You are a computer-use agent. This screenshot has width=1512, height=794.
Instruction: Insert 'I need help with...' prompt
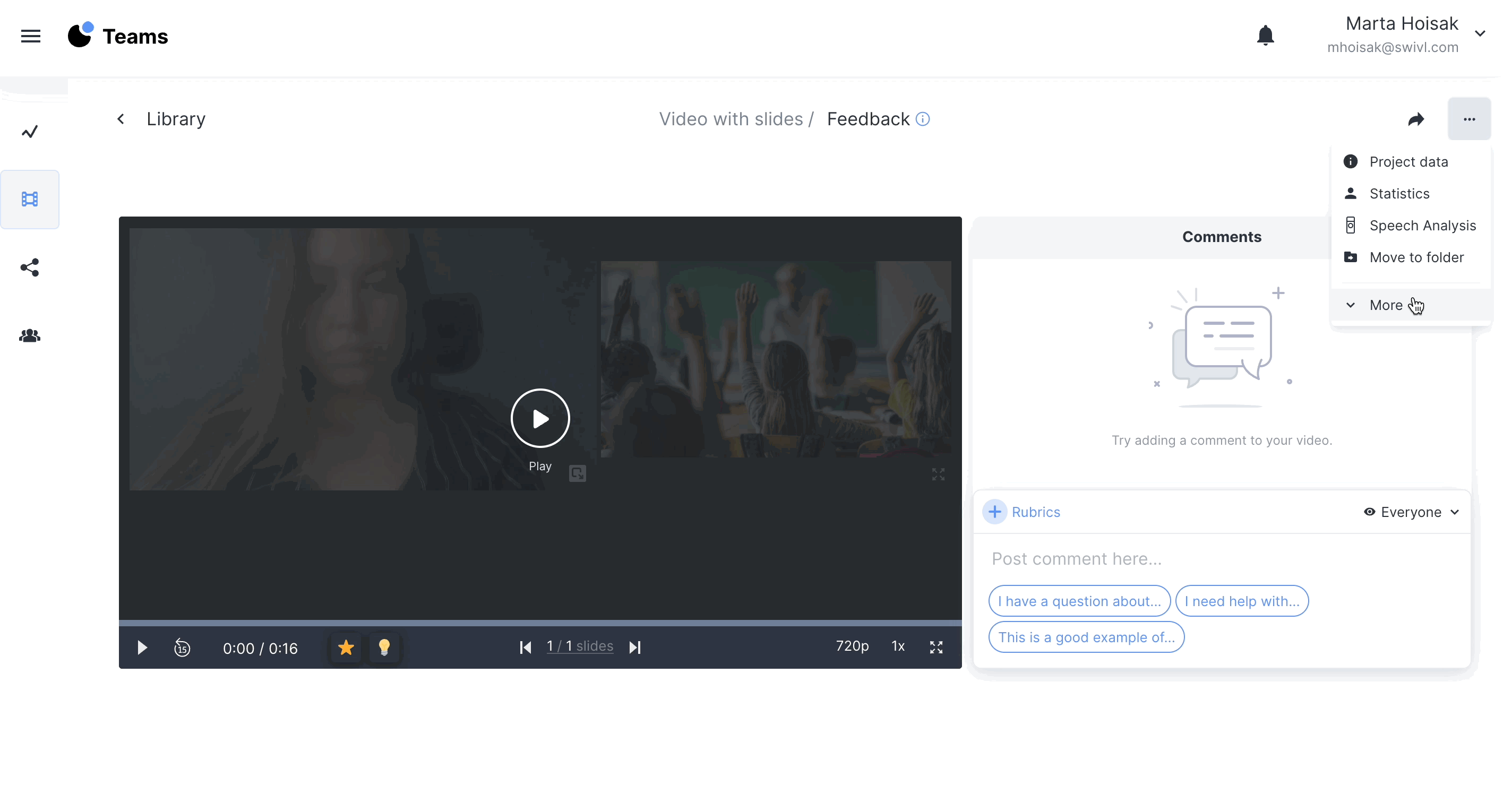click(1241, 601)
